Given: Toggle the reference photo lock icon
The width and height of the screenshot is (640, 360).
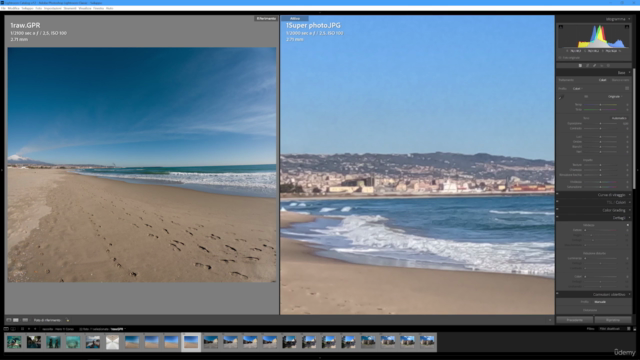Looking at the screenshot, I should coord(67,320).
